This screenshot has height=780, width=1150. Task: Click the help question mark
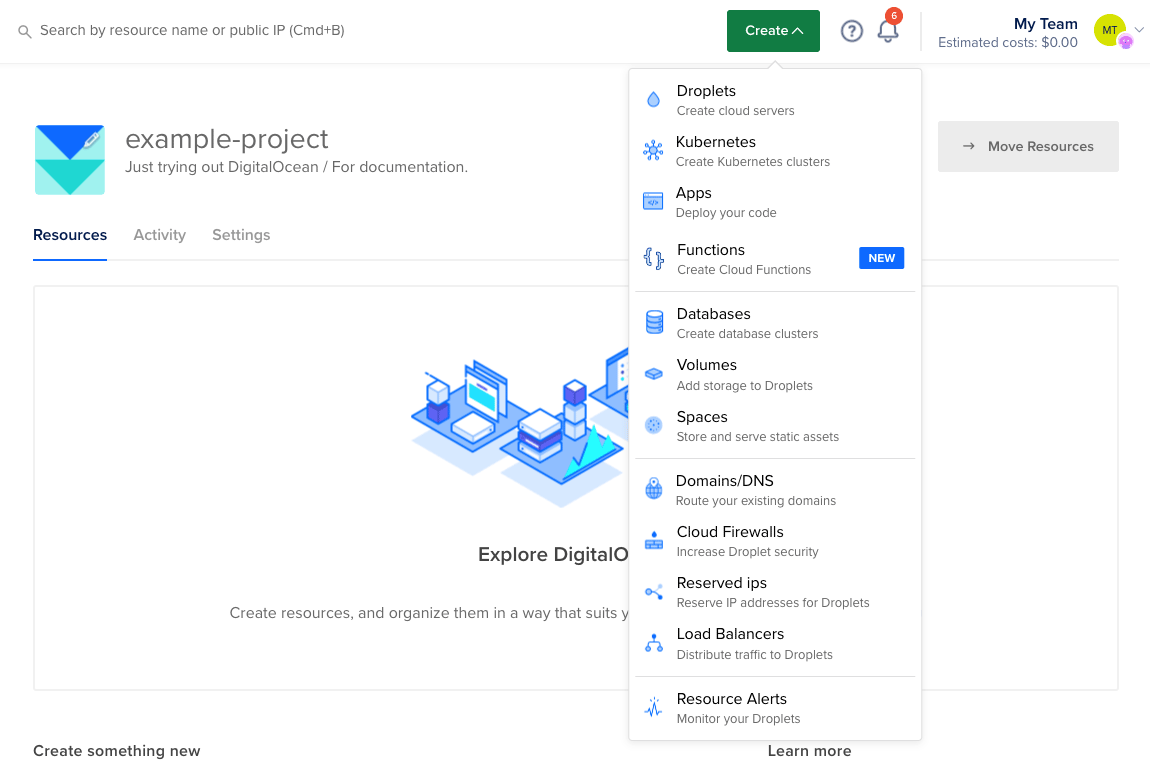pos(851,31)
